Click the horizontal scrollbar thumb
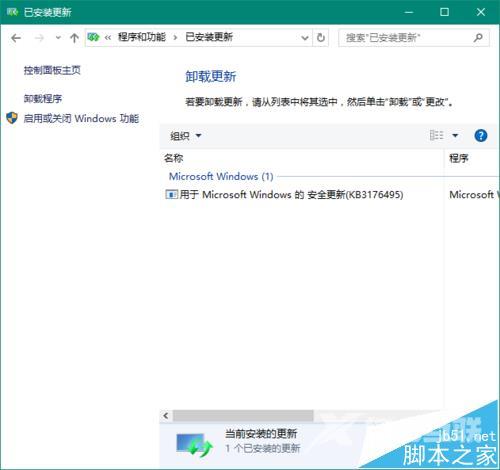Viewport: 500px width, 470px height. [243, 416]
